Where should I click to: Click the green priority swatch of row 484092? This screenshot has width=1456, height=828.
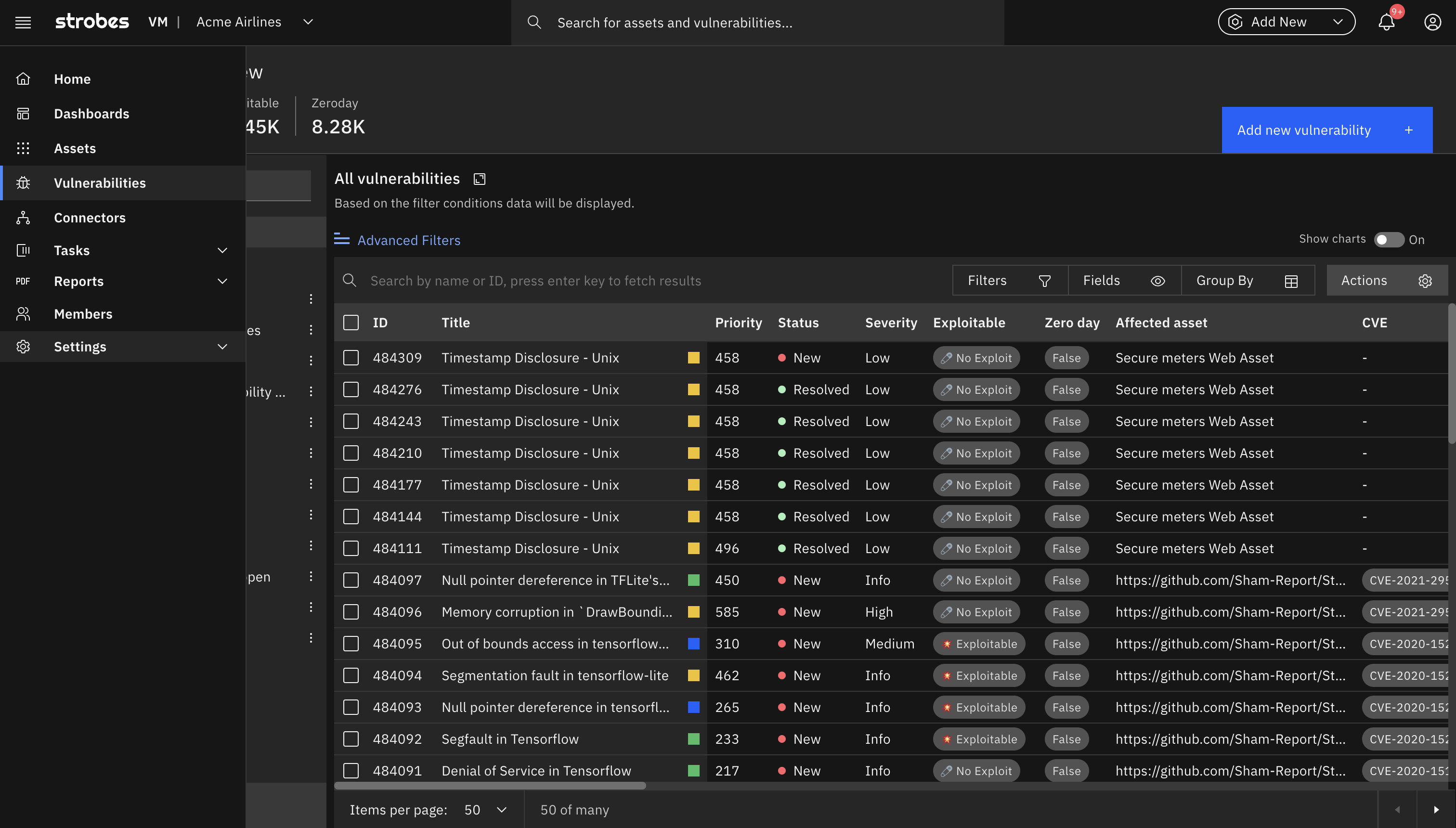point(693,739)
